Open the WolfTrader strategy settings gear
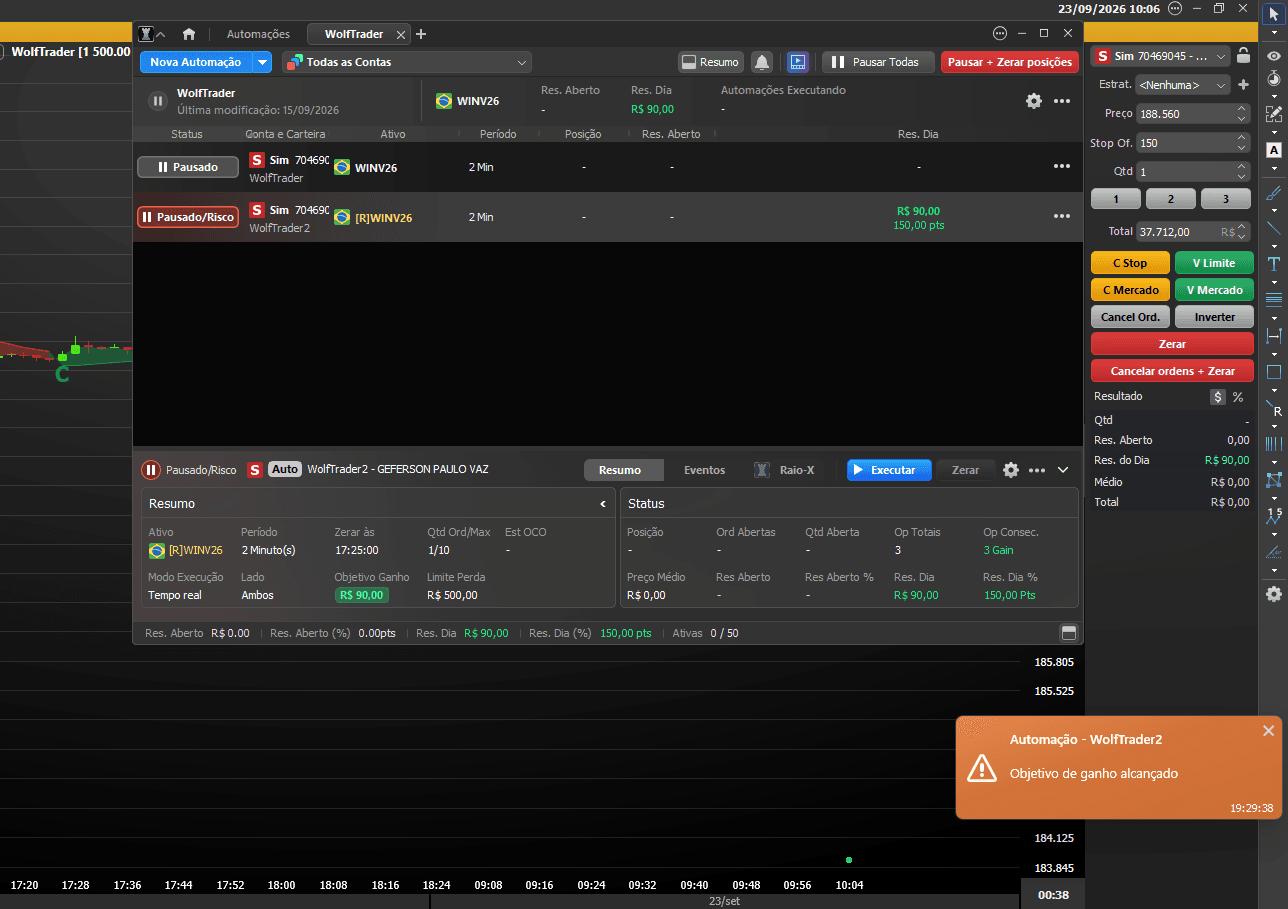 pos(1034,101)
